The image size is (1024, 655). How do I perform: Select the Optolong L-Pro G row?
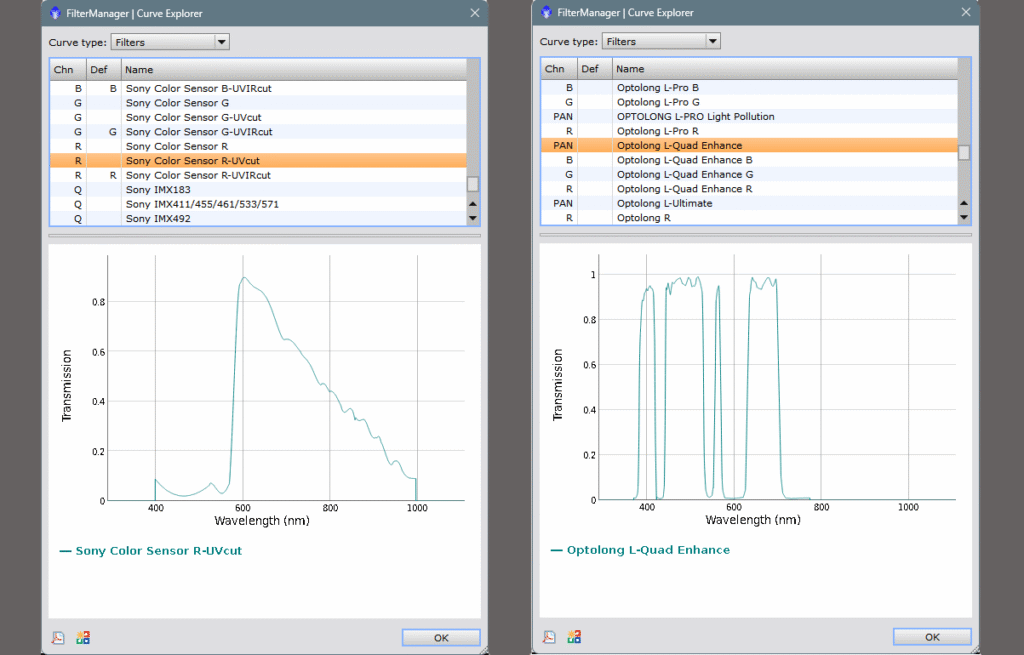point(750,103)
